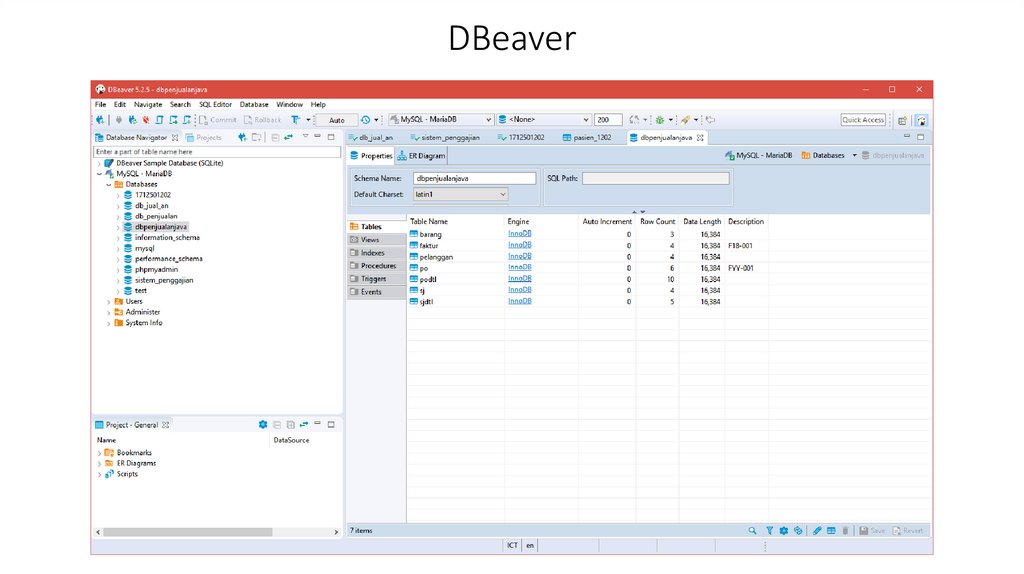The width and height of the screenshot is (1024, 574).
Task: Close the dbpenjualanjava editor tab via X
Action: point(700,138)
